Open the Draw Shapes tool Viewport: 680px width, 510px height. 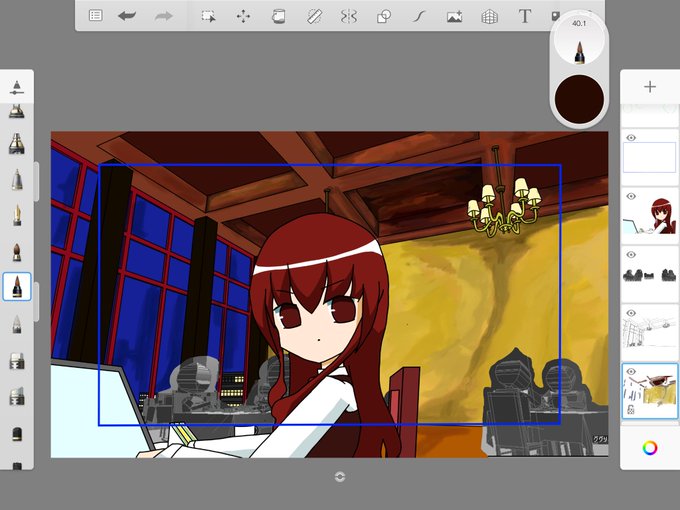[x=384, y=16]
